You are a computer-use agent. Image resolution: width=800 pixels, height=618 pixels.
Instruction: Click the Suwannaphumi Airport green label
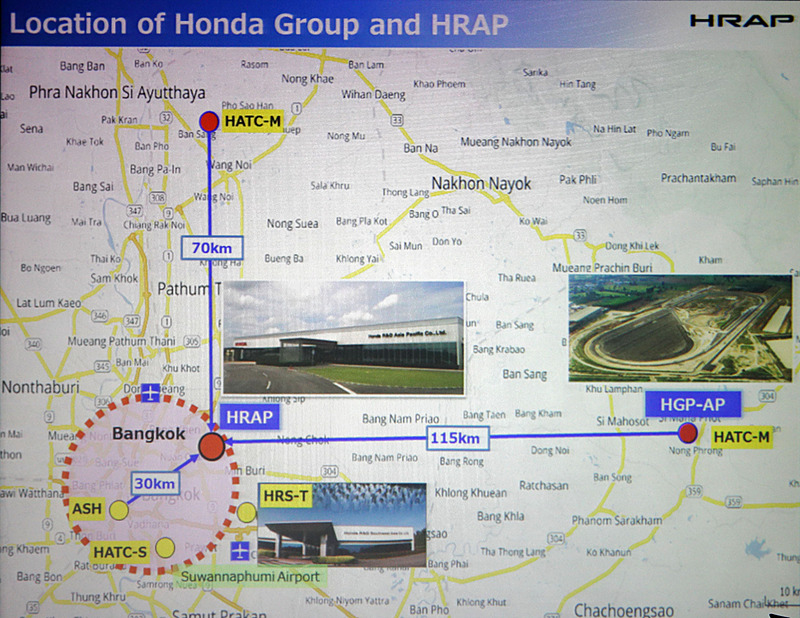(250, 577)
